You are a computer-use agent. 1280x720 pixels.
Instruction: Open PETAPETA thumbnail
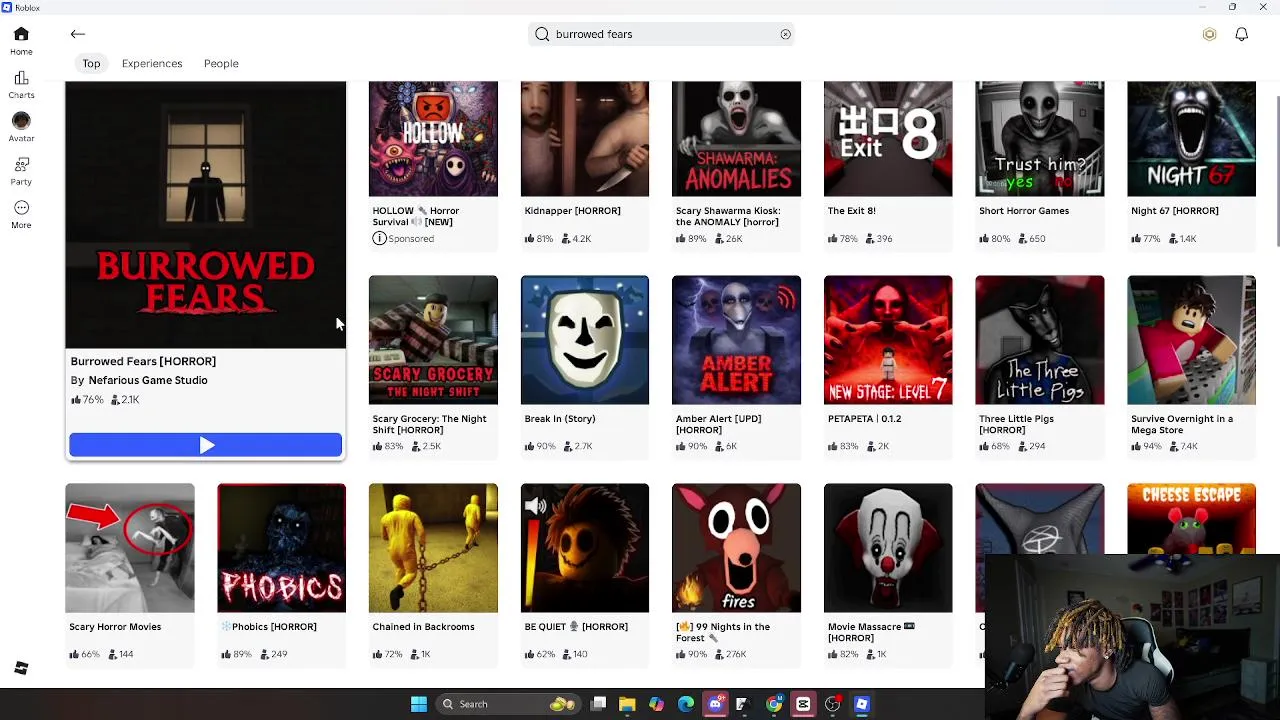pos(888,340)
